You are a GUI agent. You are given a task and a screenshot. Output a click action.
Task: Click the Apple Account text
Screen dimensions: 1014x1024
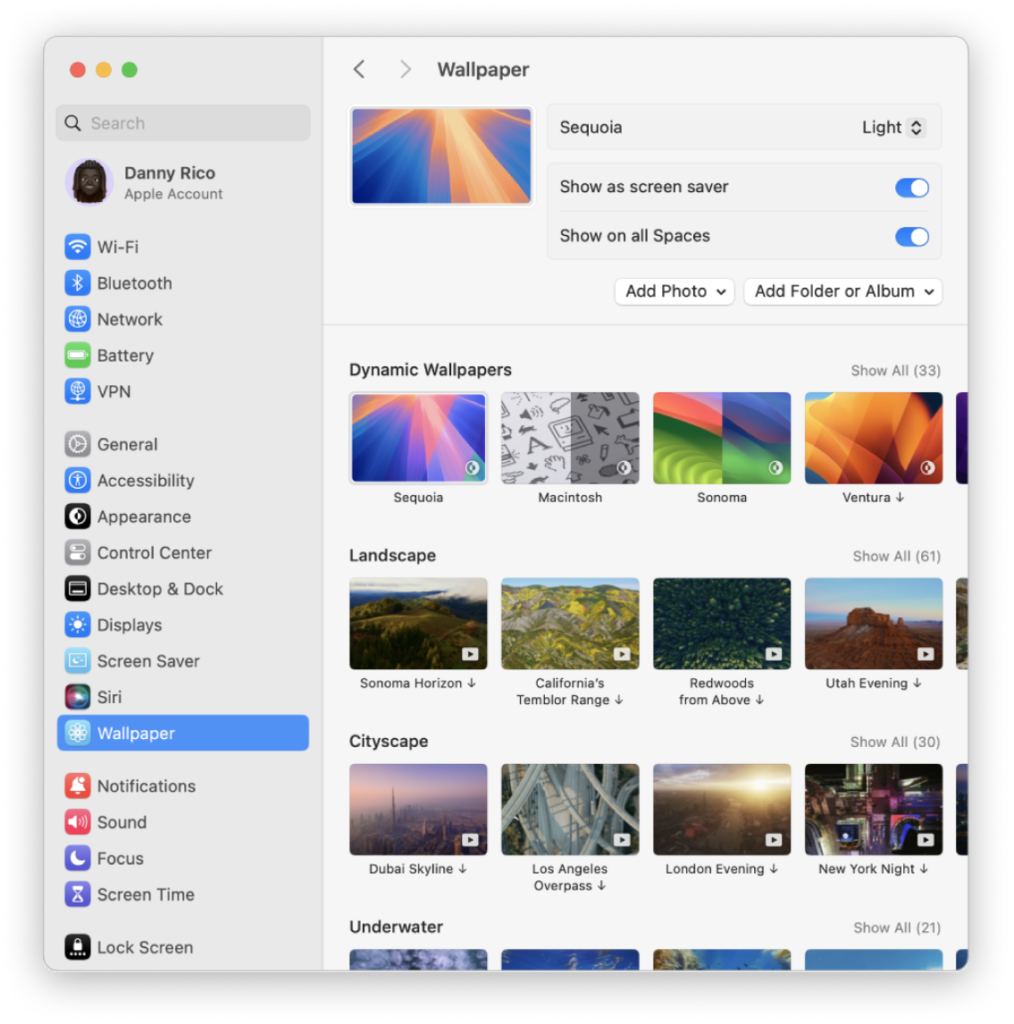[173, 194]
